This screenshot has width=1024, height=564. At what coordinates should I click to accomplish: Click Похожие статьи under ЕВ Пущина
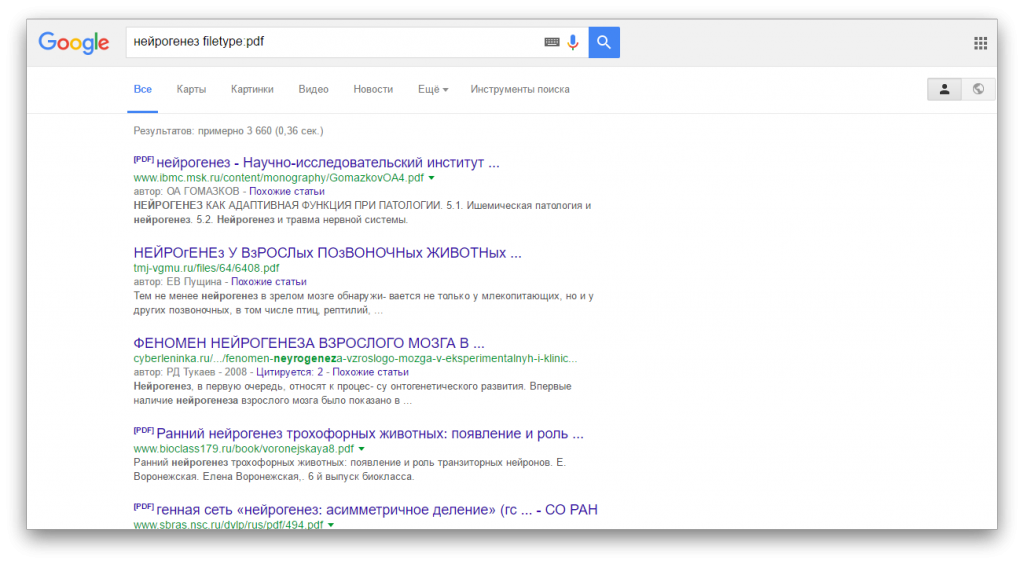click(x=268, y=281)
